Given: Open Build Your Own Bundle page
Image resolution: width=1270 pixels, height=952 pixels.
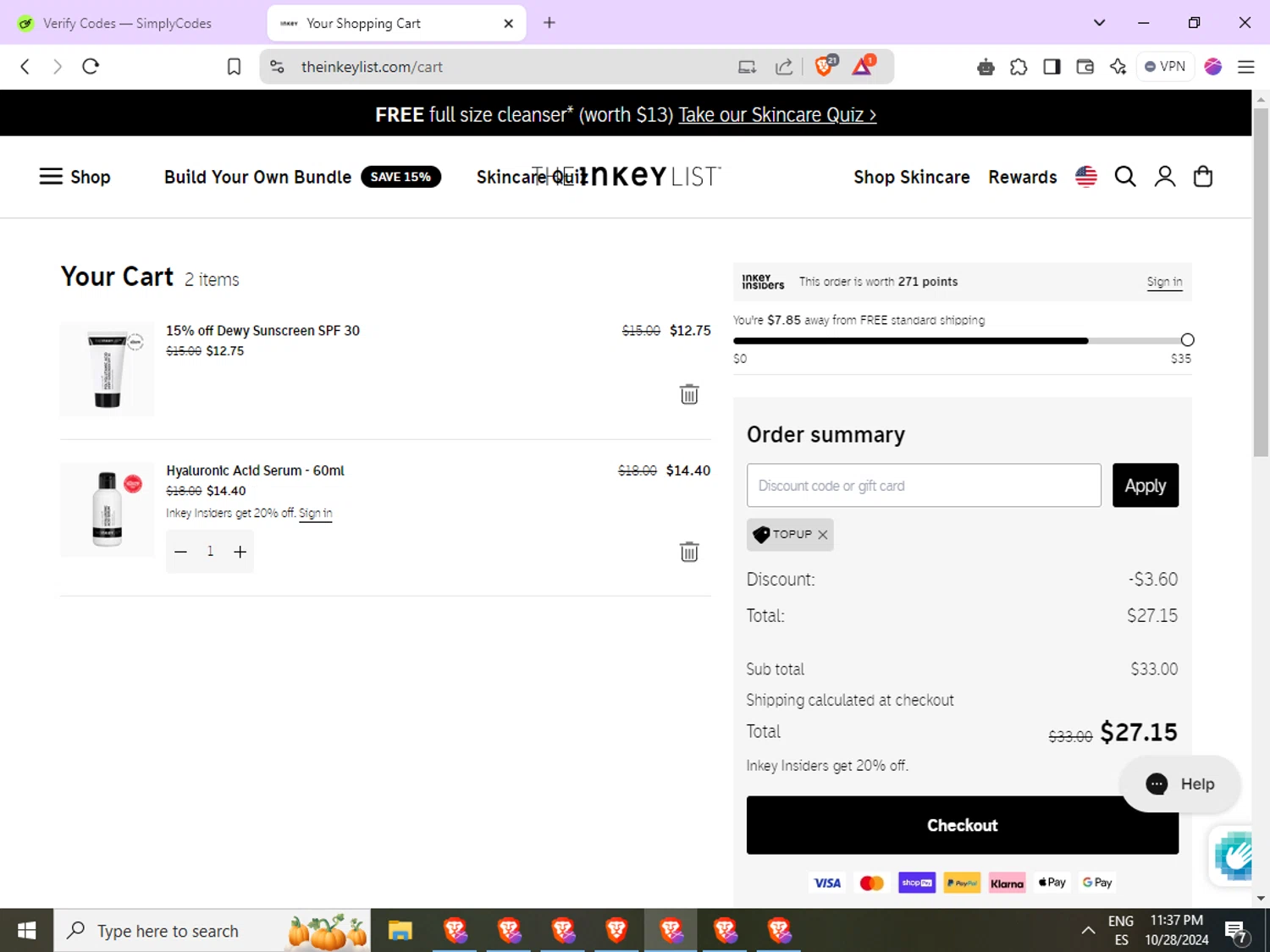Looking at the screenshot, I should point(257,177).
